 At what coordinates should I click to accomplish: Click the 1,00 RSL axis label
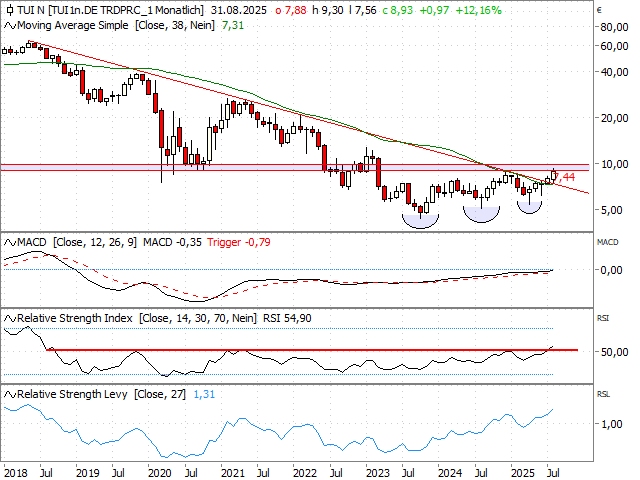(x=612, y=424)
